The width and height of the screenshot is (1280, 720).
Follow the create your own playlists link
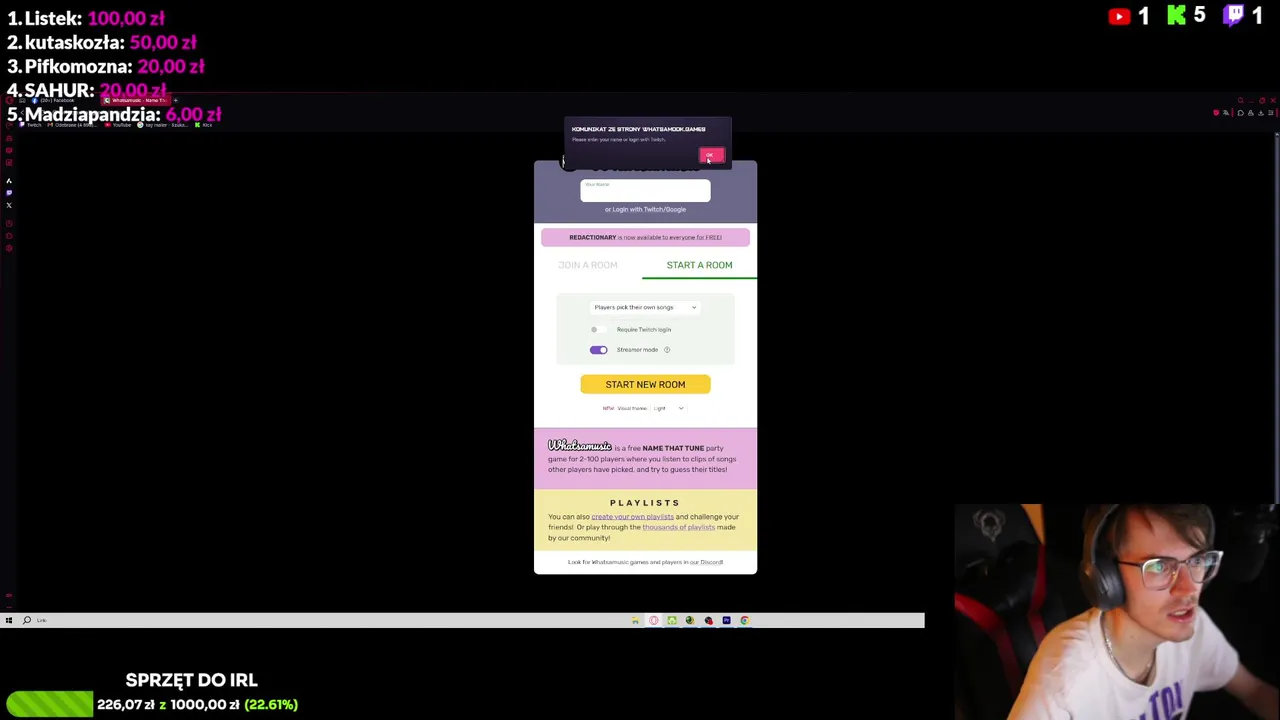[x=632, y=517]
